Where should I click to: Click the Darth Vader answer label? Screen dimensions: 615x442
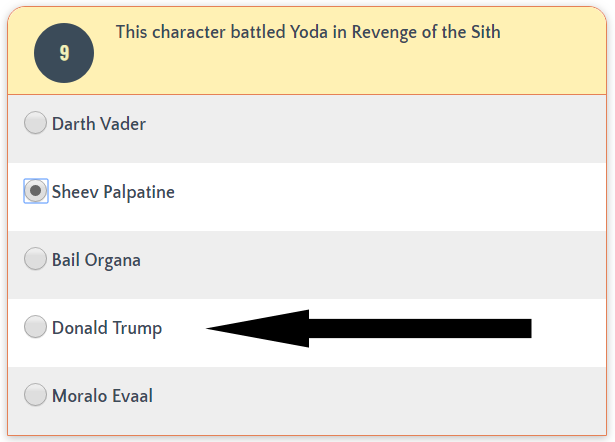[x=98, y=124]
